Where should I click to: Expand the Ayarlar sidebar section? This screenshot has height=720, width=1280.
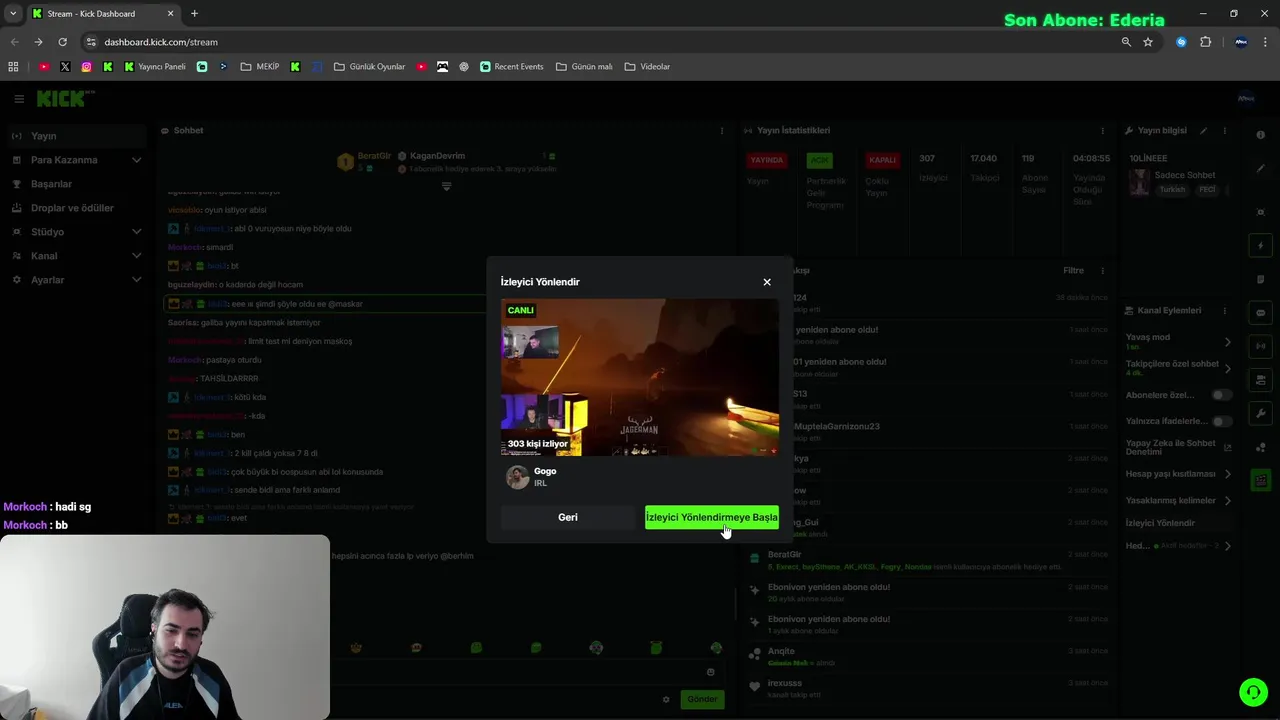pos(76,280)
